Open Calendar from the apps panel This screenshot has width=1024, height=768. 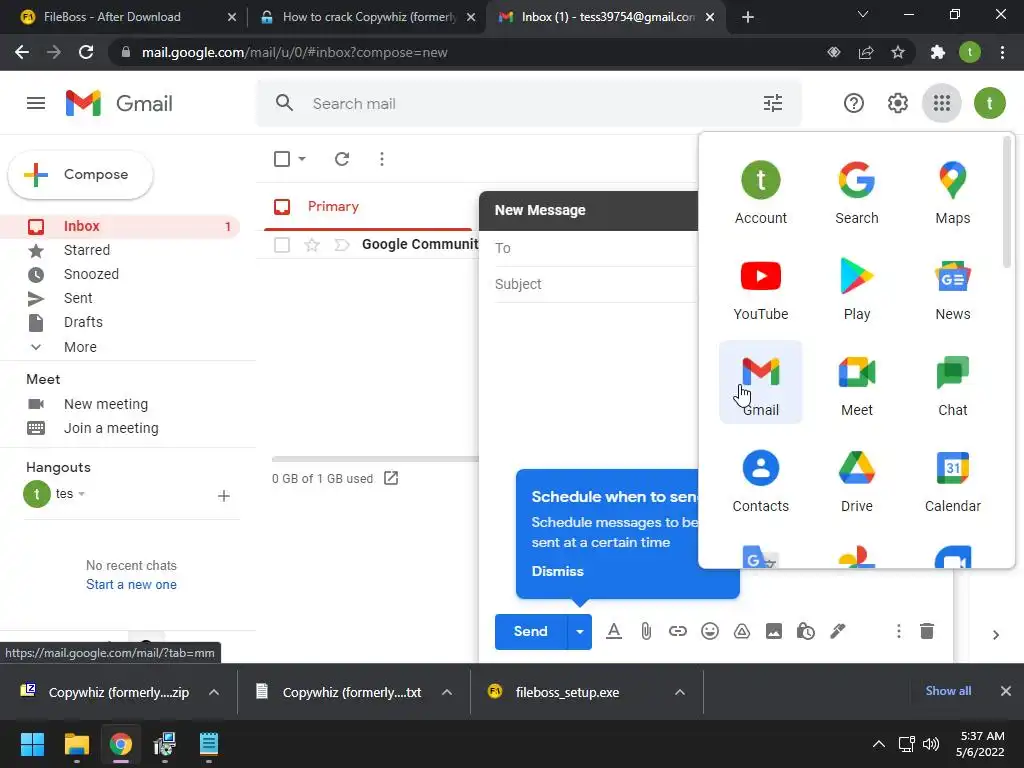[953, 480]
